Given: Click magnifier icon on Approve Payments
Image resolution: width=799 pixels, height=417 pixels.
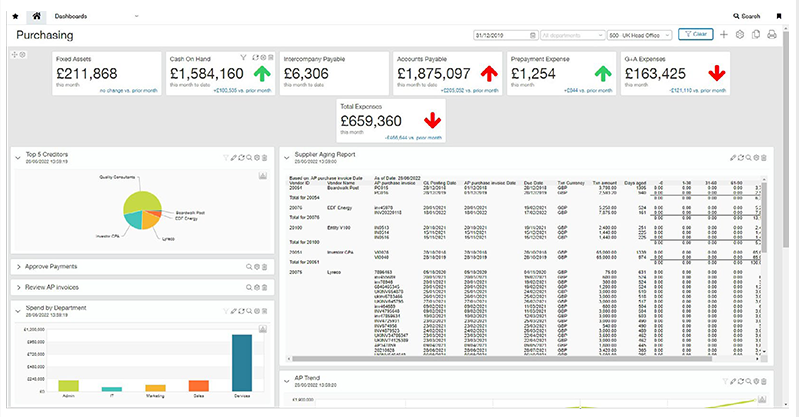Looking at the screenshot, I should tap(249, 267).
